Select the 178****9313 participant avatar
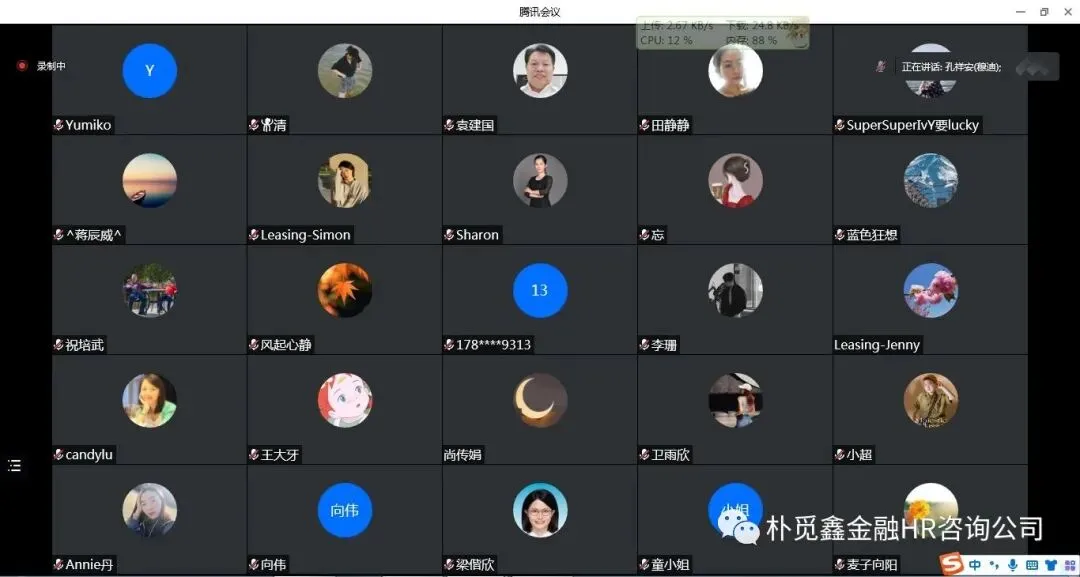The image size is (1080, 577). point(540,290)
